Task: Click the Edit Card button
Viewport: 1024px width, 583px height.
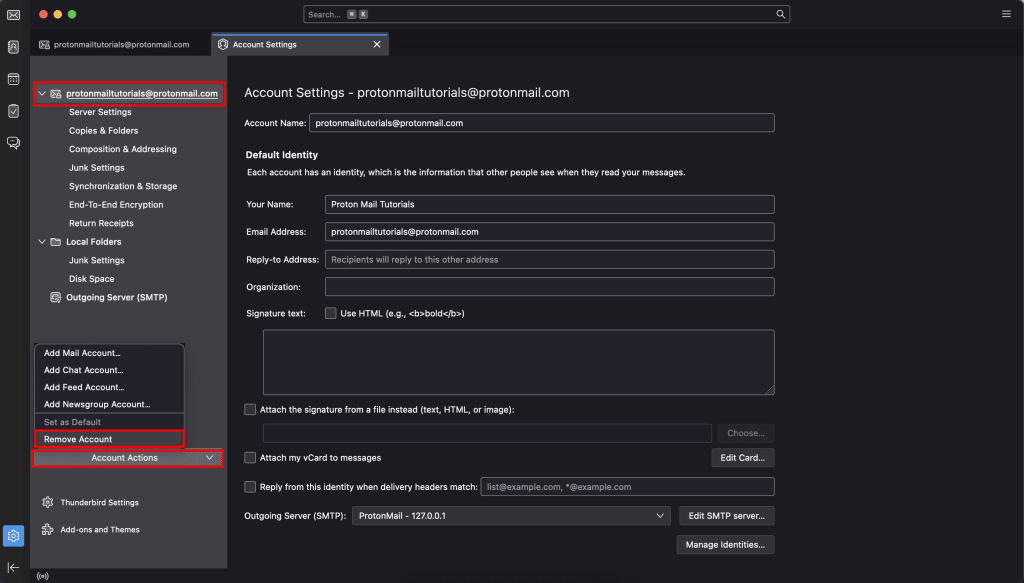Action: [x=743, y=458]
